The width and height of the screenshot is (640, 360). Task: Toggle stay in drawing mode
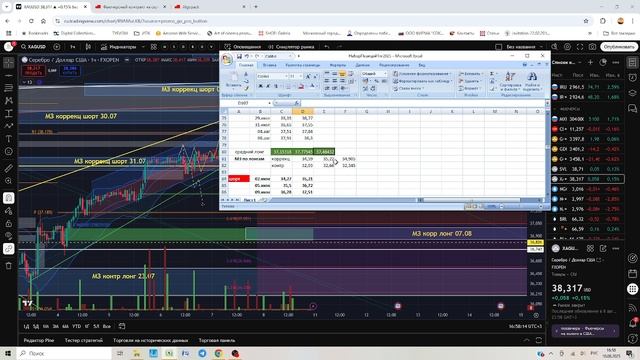pyautogui.click(x=9, y=211)
